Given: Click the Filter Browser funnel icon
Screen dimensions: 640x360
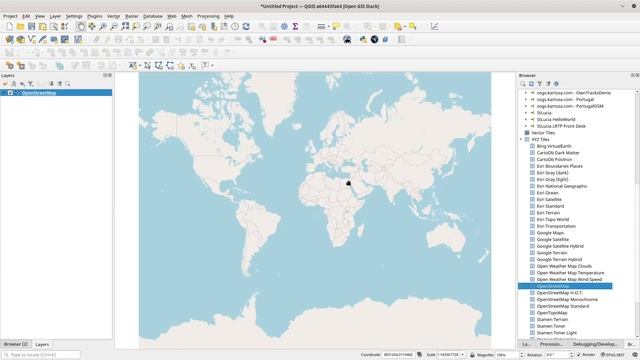Looking at the screenshot, I should pyautogui.click(x=540, y=84).
